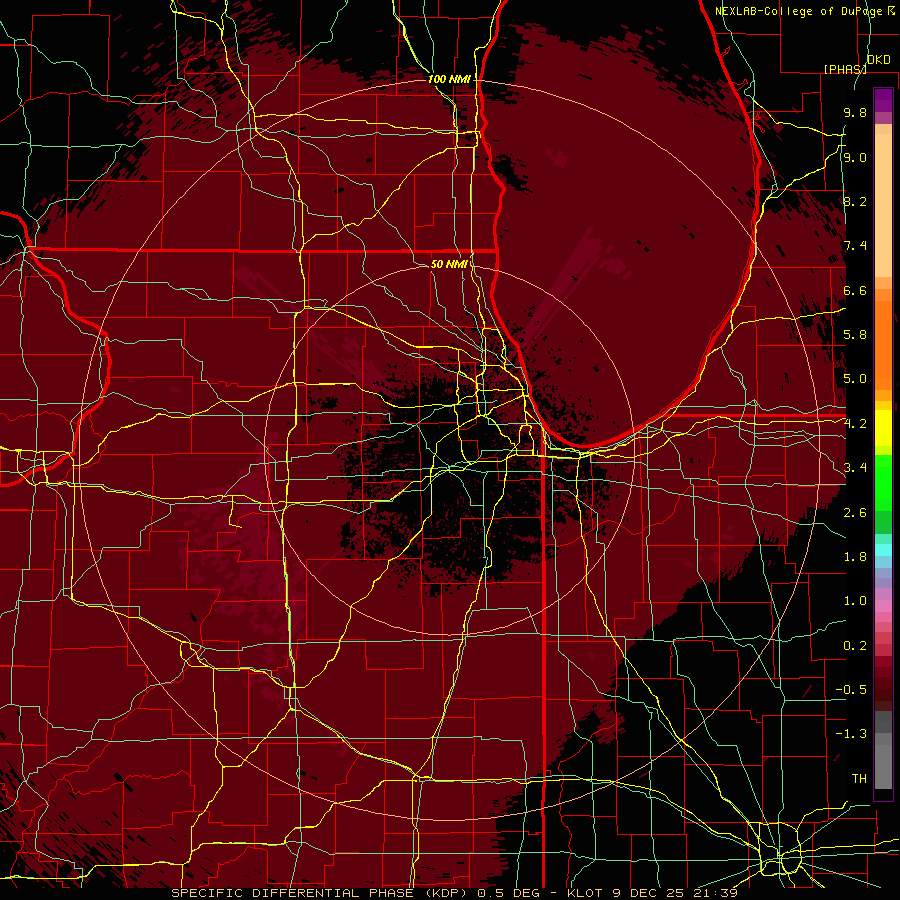
Task: Click the [PHAS] legend title
Action: 845,69
